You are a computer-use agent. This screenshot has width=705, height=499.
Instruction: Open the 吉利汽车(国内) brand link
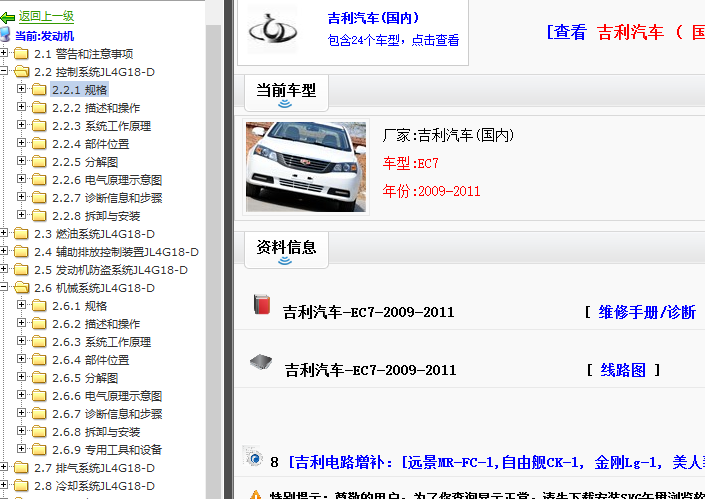373,18
